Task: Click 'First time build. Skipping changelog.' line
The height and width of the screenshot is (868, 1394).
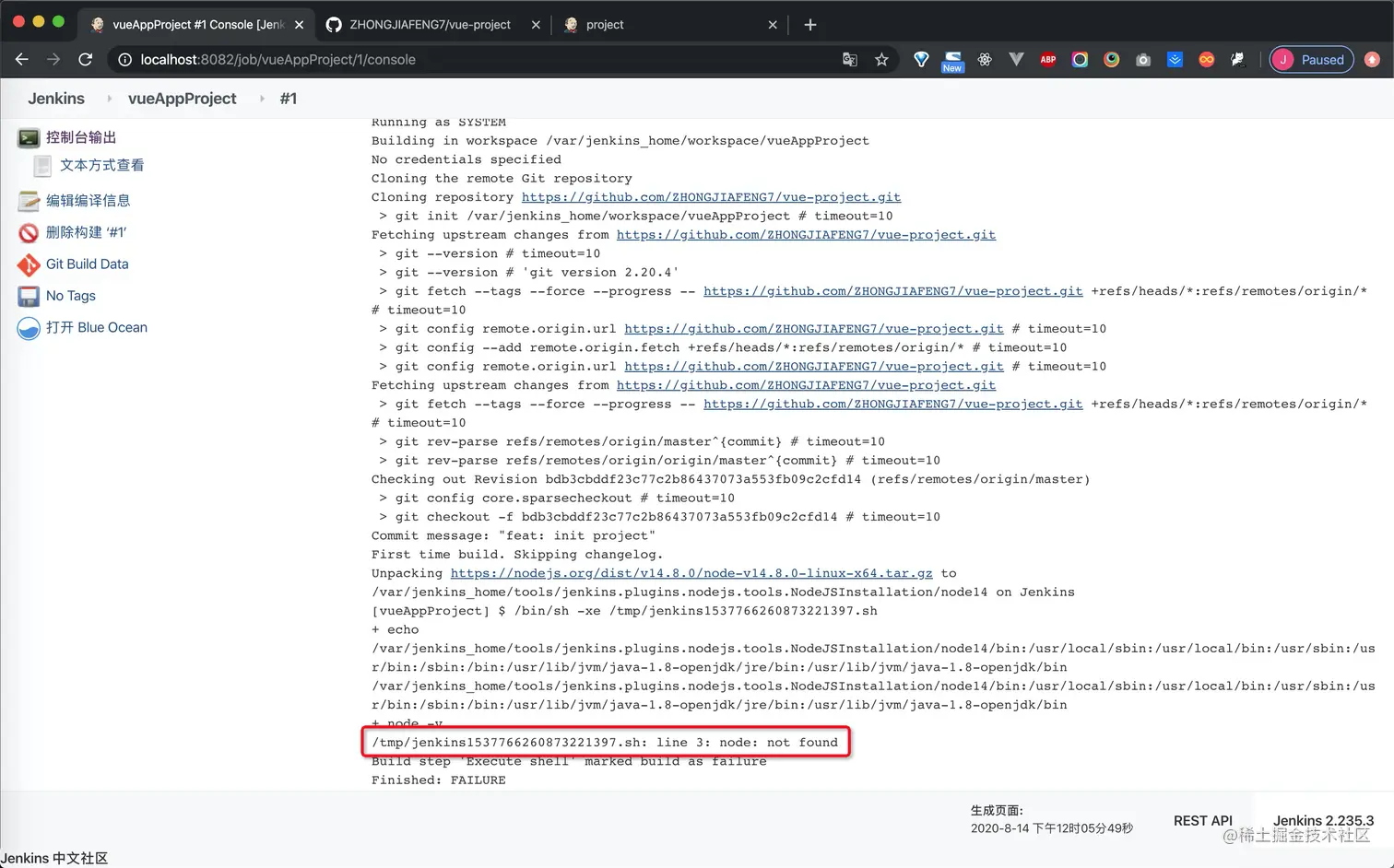Action: point(517,555)
